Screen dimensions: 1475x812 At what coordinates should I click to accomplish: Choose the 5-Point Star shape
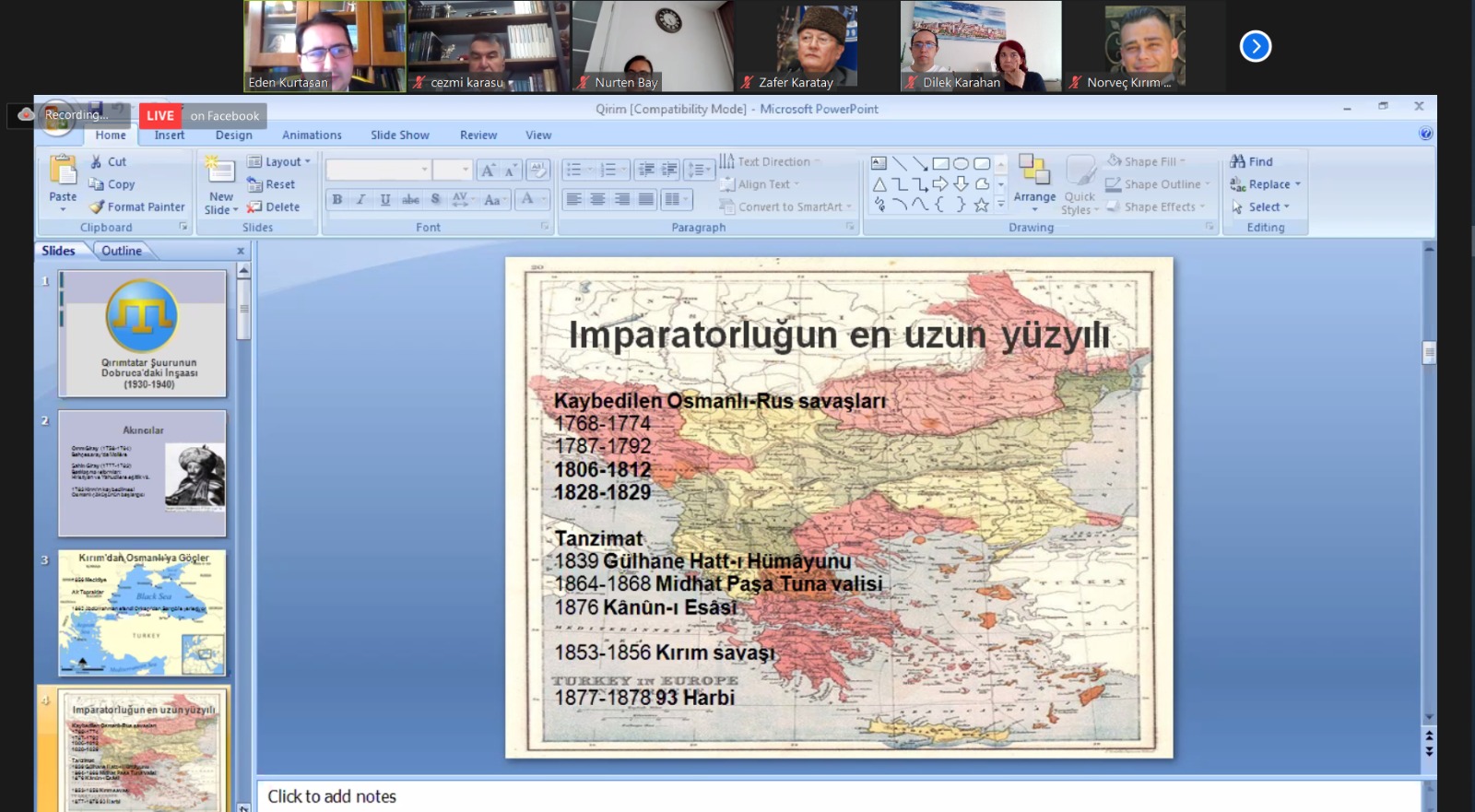tap(982, 205)
